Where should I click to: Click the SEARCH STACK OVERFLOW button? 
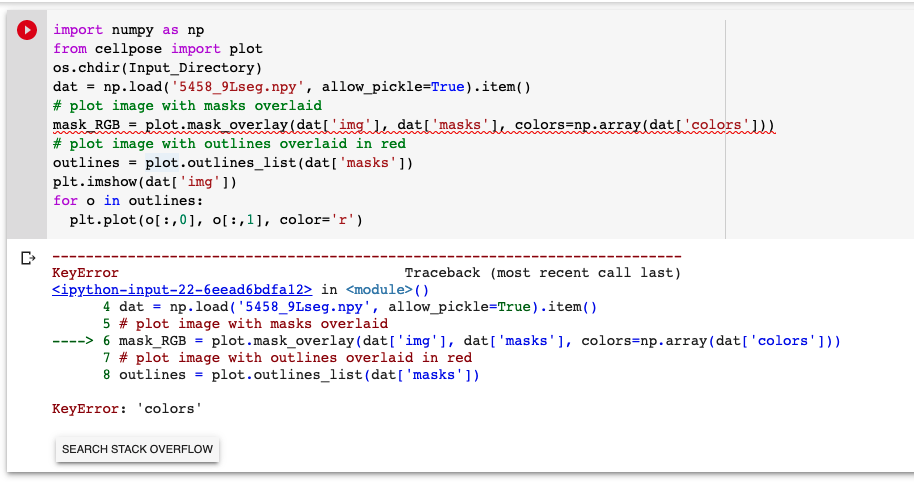click(x=138, y=449)
